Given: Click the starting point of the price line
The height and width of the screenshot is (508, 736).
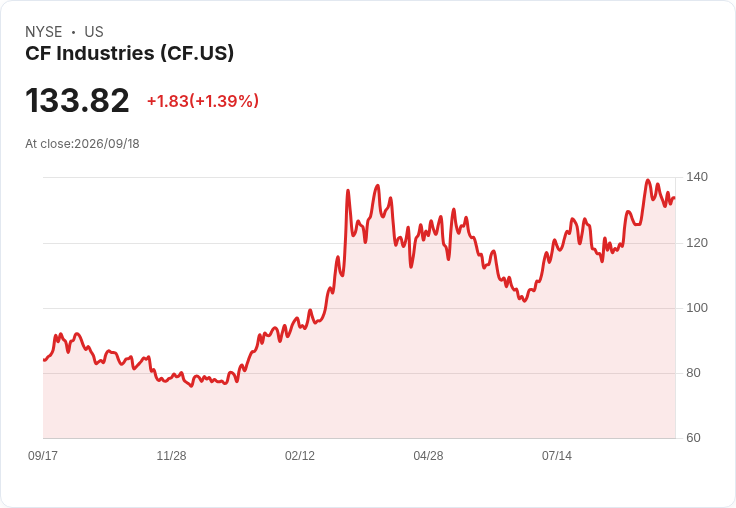Looking at the screenshot, I should 44,360.
